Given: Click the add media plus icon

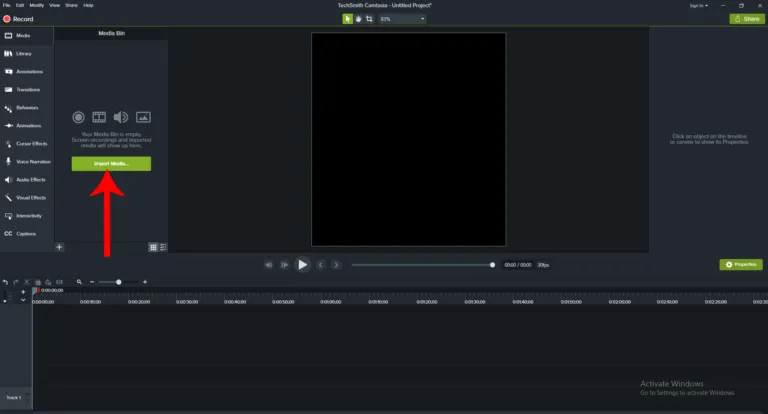Looking at the screenshot, I should coord(60,246).
